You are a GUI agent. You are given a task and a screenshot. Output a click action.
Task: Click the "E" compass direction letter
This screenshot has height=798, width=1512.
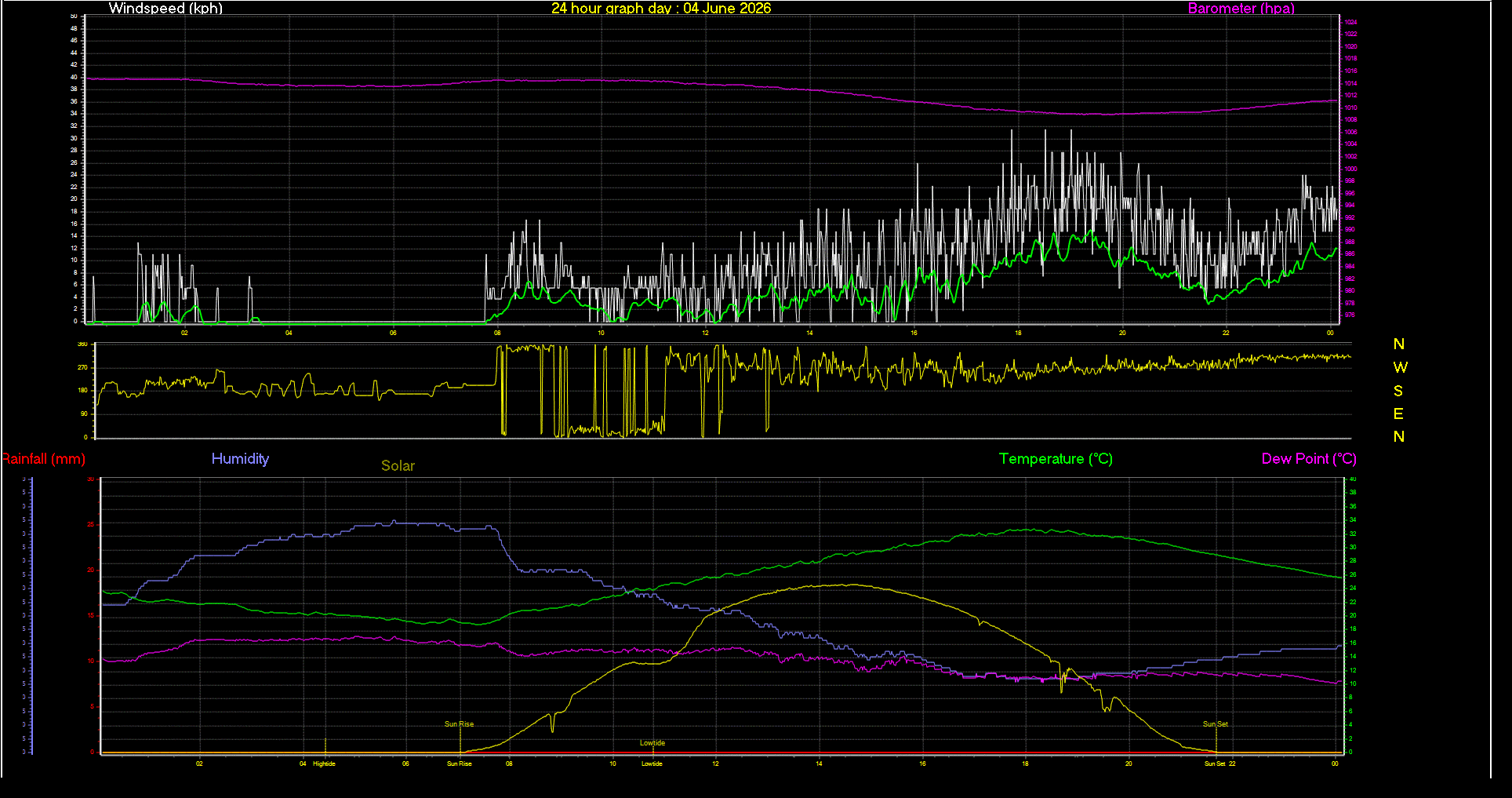(x=1398, y=414)
